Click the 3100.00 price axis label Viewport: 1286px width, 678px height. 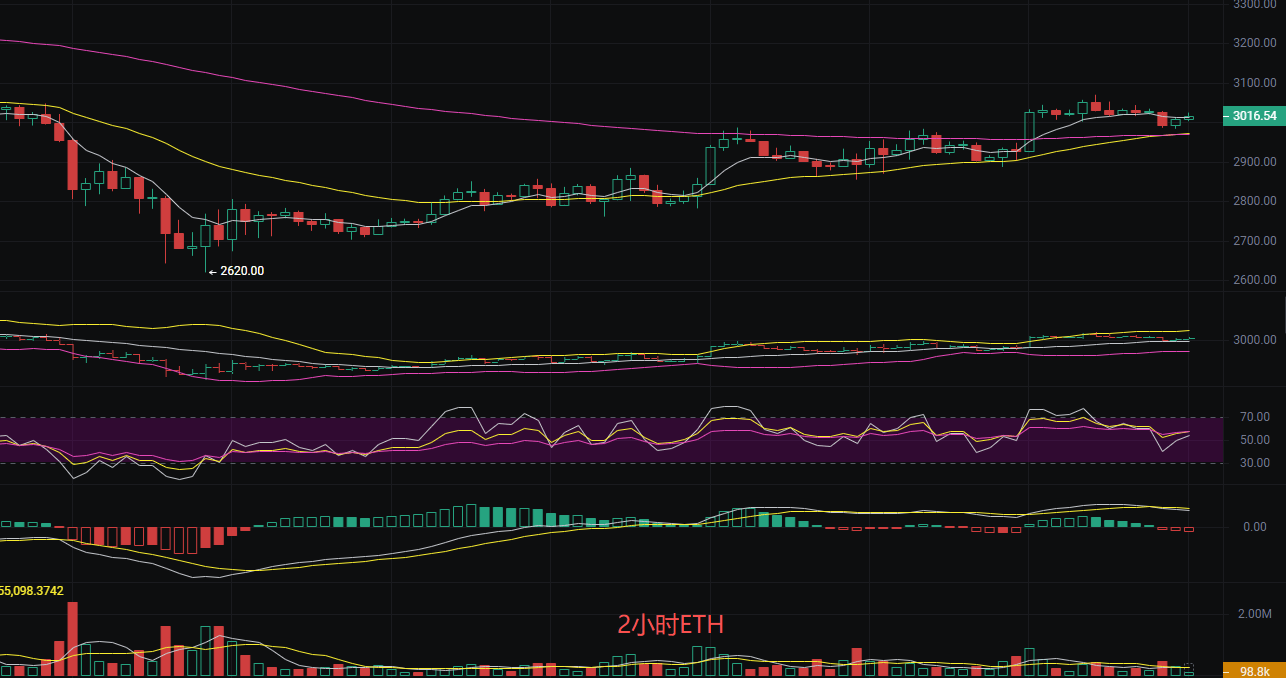coord(1255,83)
